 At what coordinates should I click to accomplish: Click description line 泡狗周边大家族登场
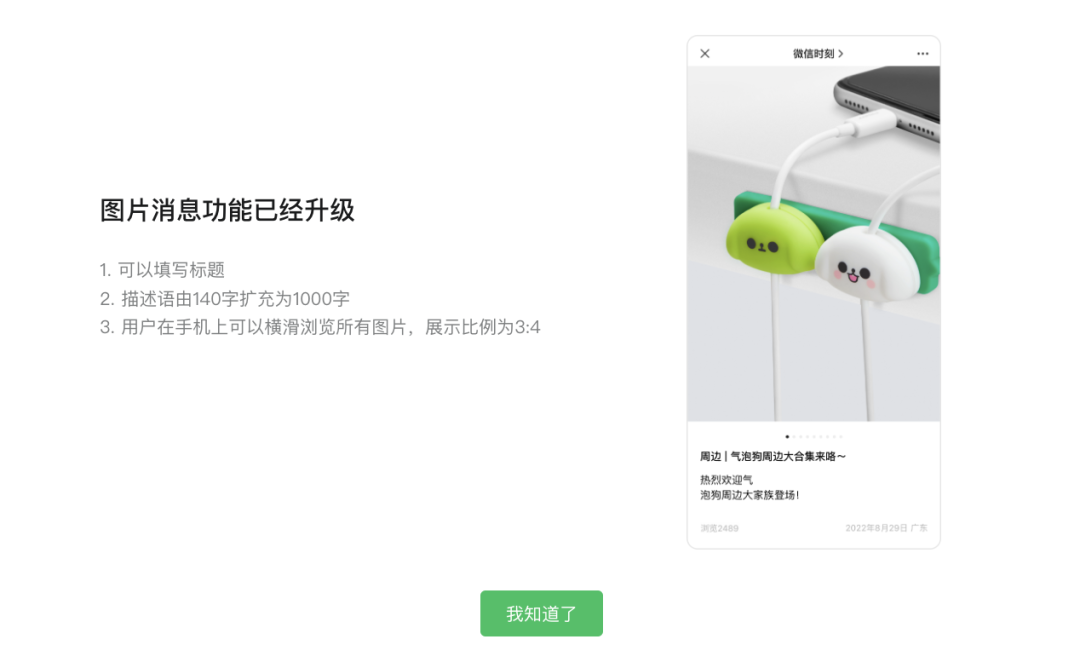pyautogui.click(x=750, y=495)
